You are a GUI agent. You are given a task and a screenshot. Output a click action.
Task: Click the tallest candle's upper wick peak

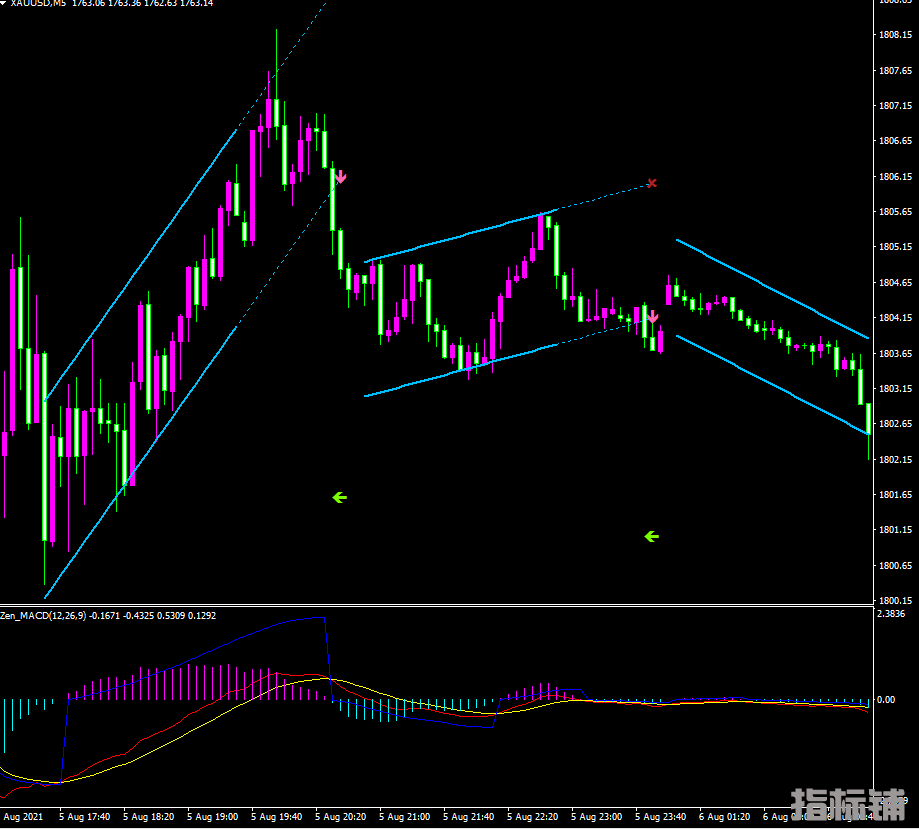pos(276,31)
